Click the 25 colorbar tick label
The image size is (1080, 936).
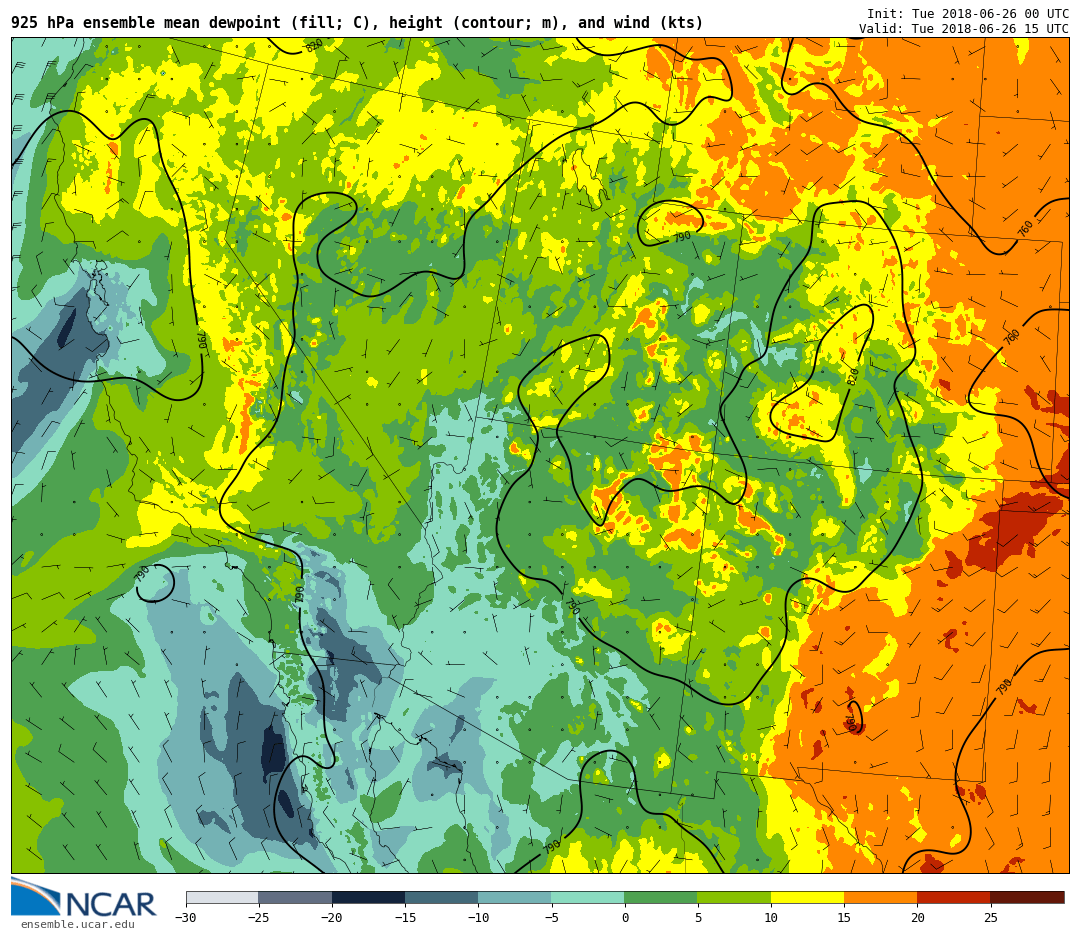click(990, 917)
